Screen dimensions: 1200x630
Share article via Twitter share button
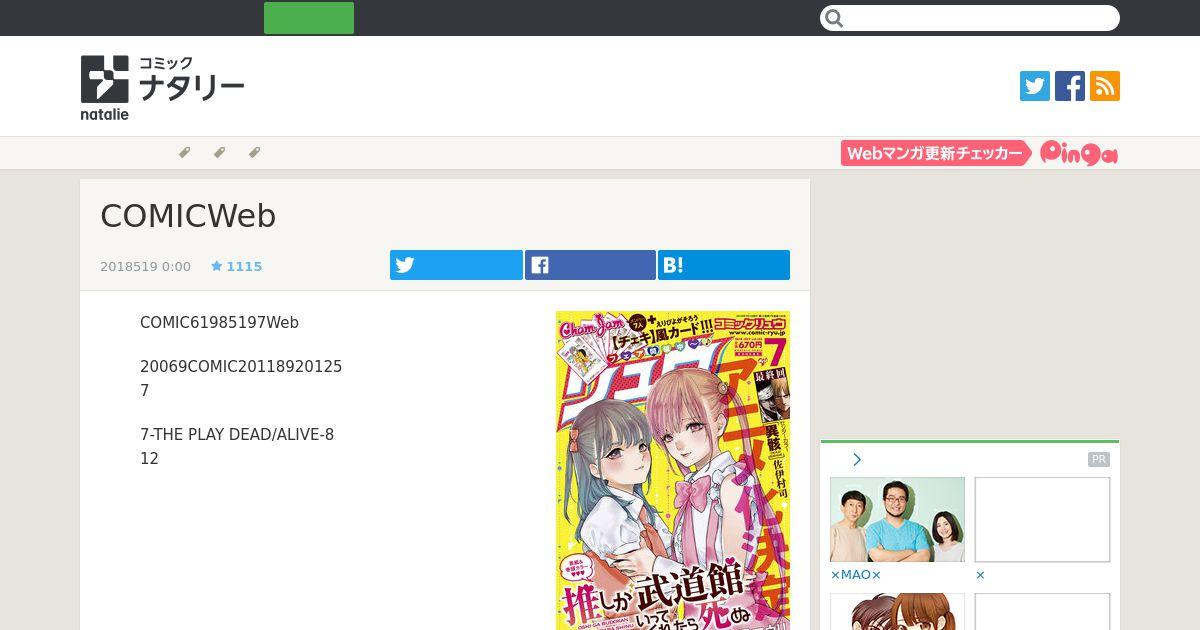(x=456, y=265)
